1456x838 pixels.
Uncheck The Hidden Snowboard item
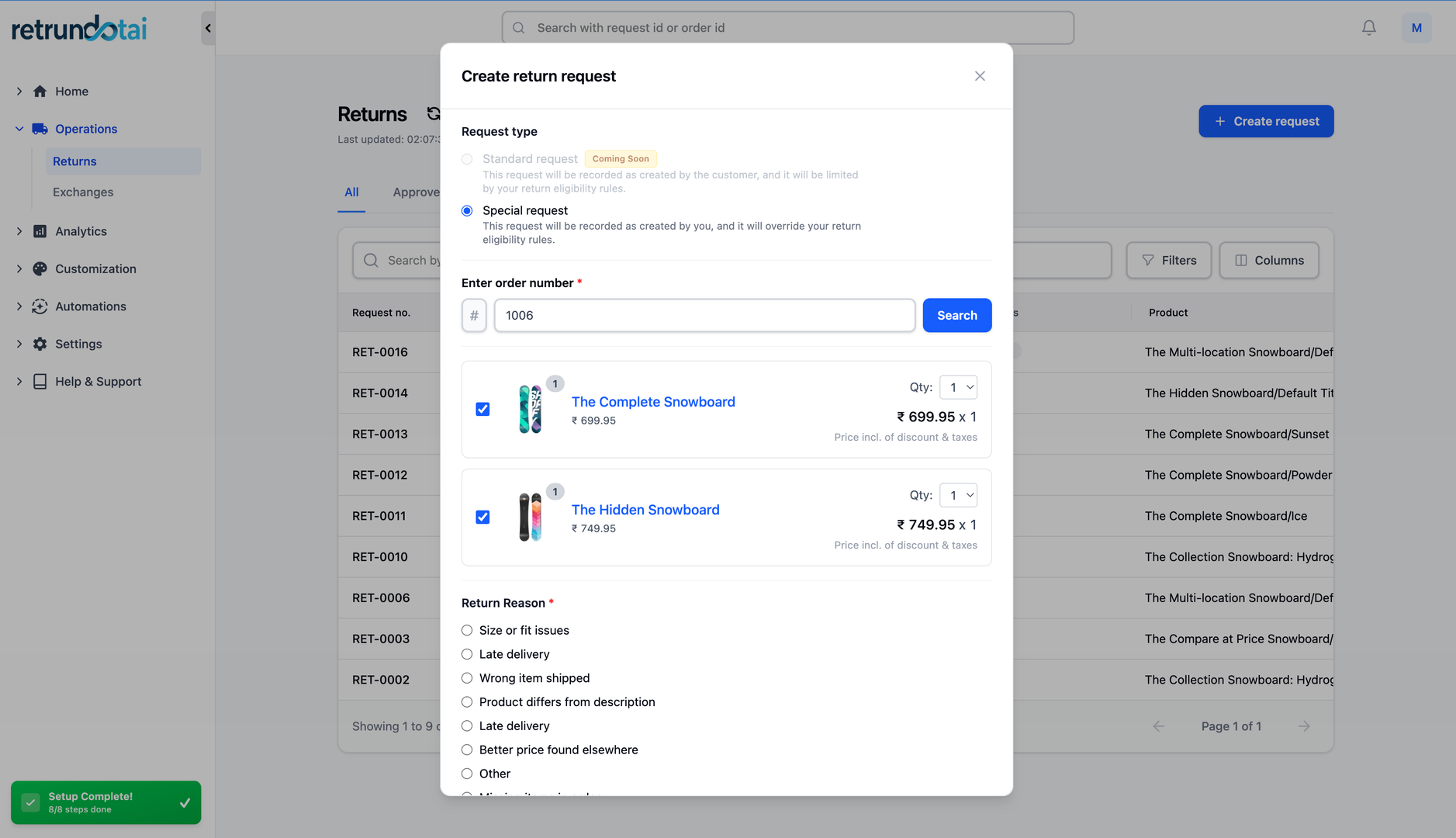coord(482,517)
